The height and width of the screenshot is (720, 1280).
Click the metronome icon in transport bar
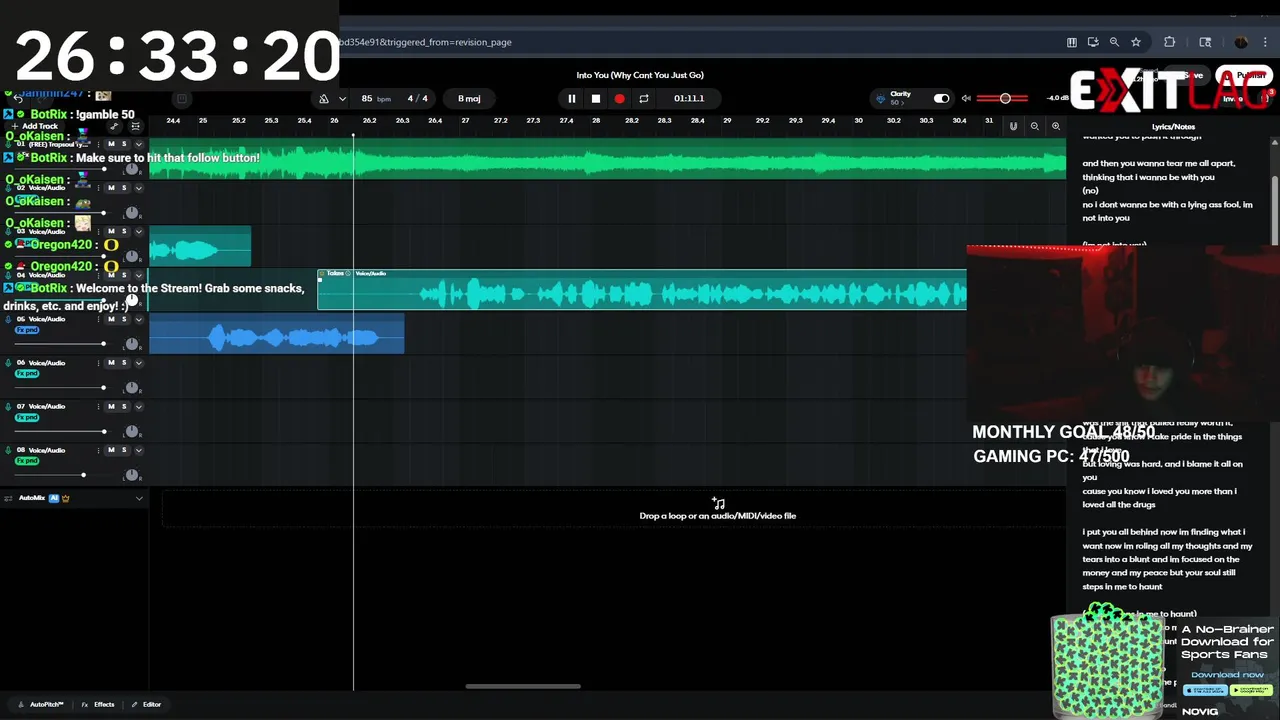pos(323,99)
